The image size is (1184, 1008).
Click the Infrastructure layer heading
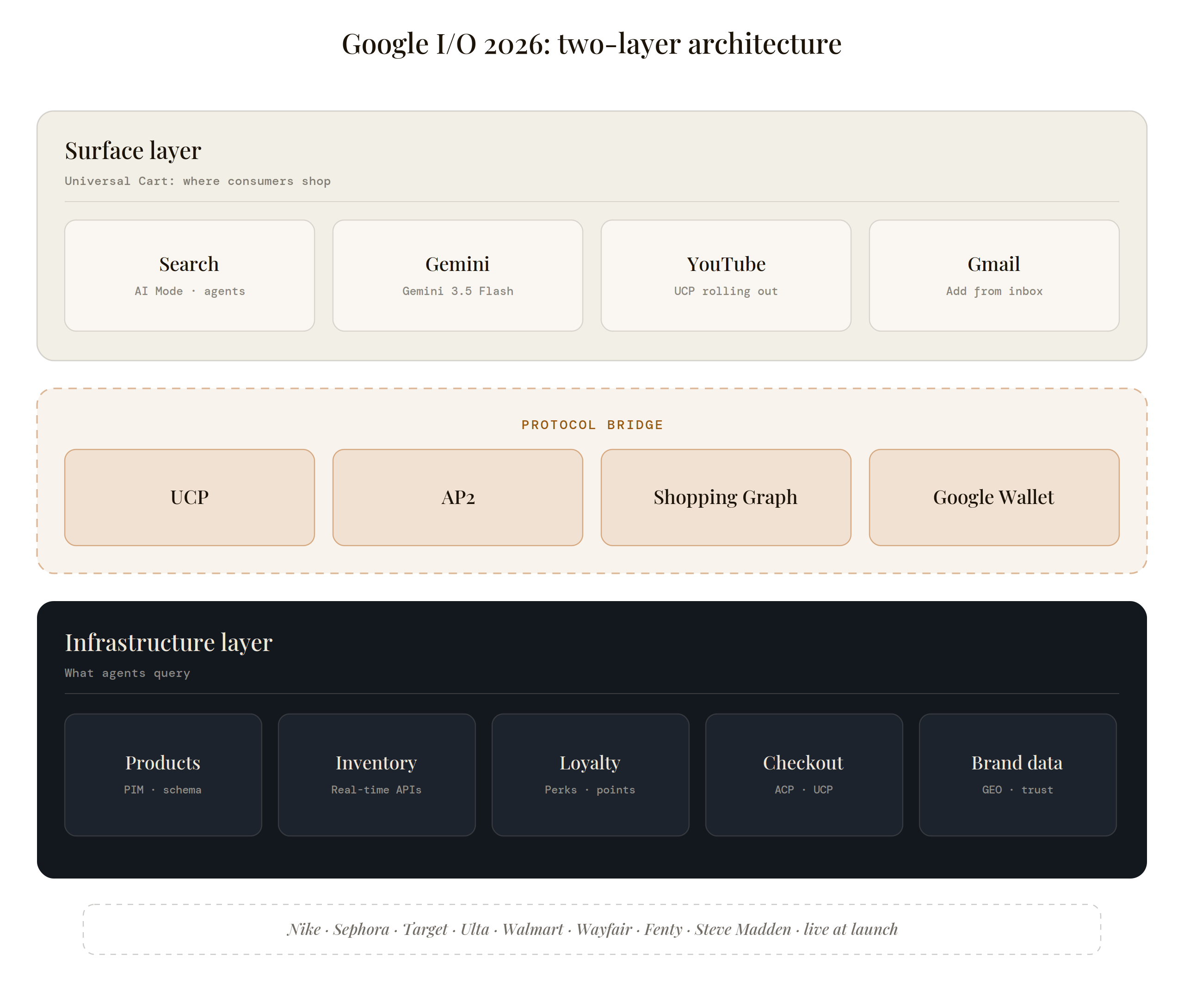[168, 643]
